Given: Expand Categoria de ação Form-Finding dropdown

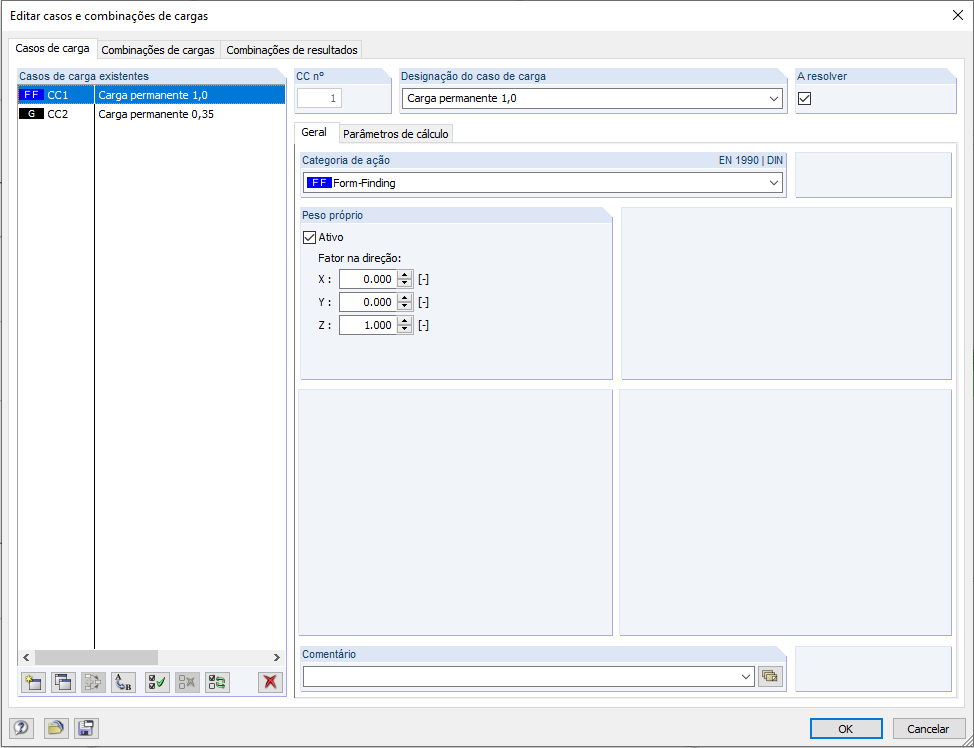Looking at the screenshot, I should pos(774,183).
